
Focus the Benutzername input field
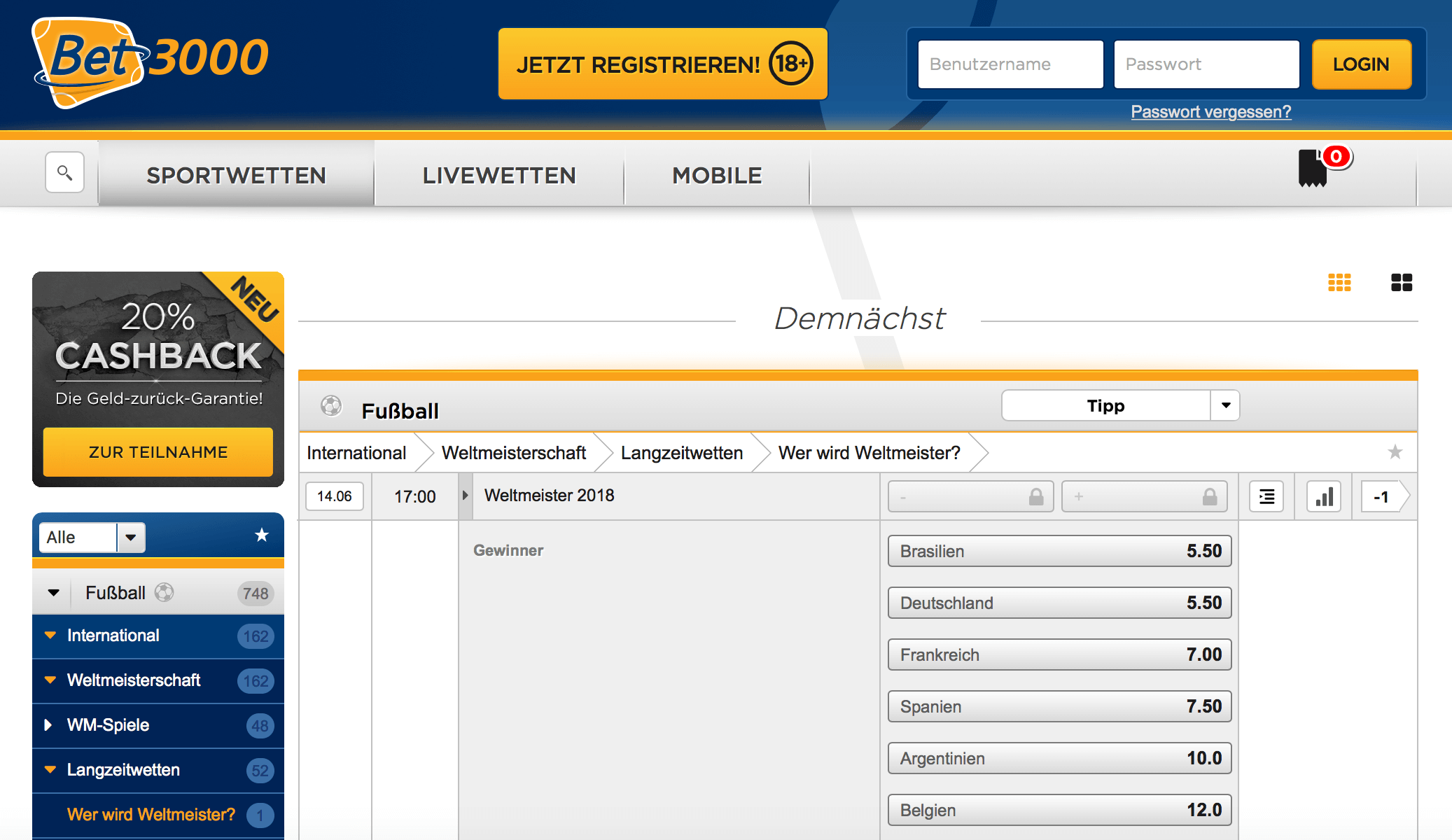pos(1010,64)
